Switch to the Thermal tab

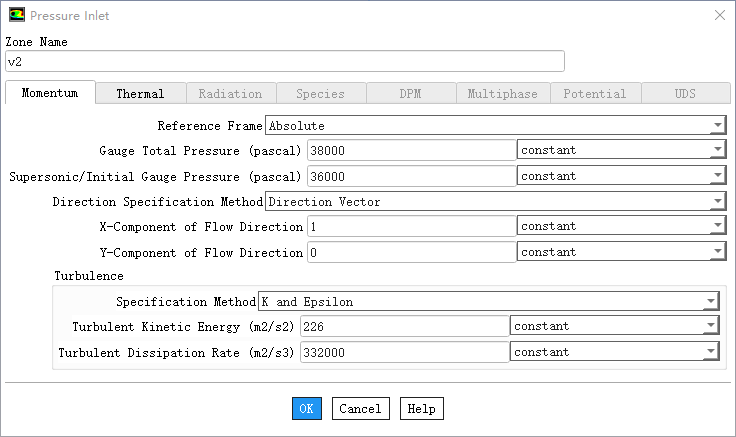[140, 94]
